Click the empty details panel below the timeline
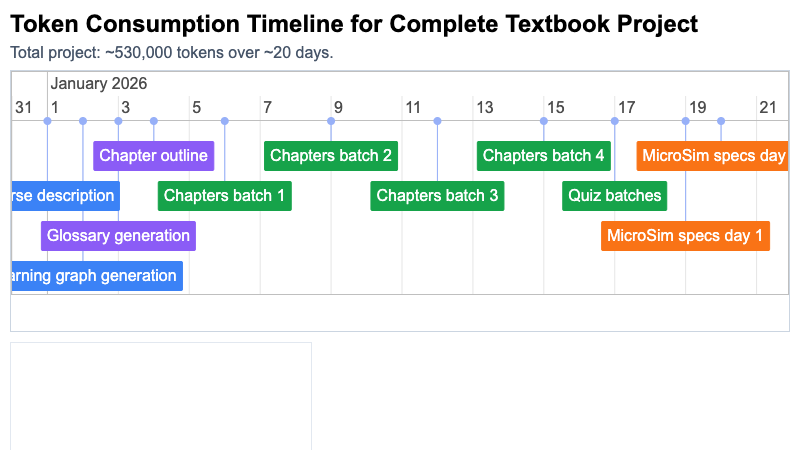The width and height of the screenshot is (800, 450). click(161, 396)
